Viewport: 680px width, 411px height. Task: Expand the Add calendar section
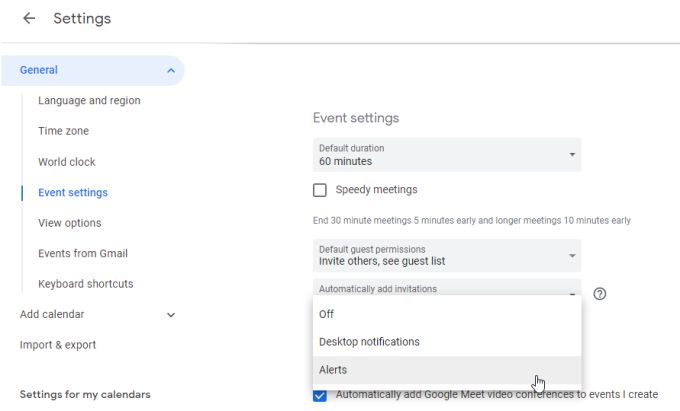click(x=171, y=315)
